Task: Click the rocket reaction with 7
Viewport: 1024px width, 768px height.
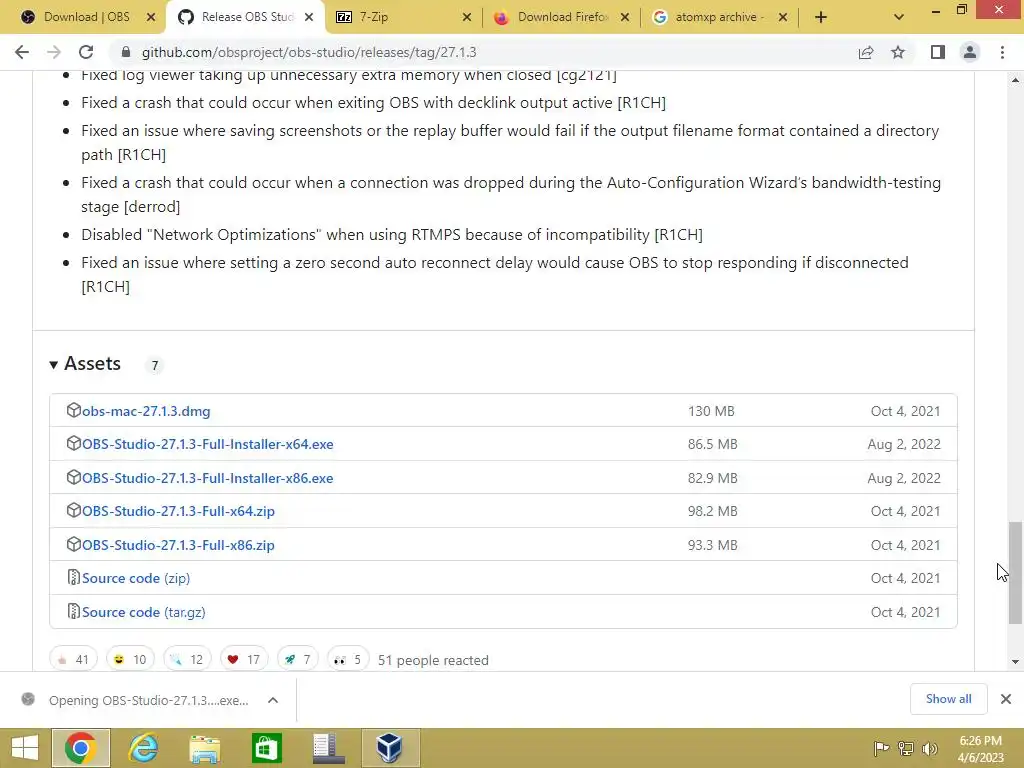Action: click(298, 660)
